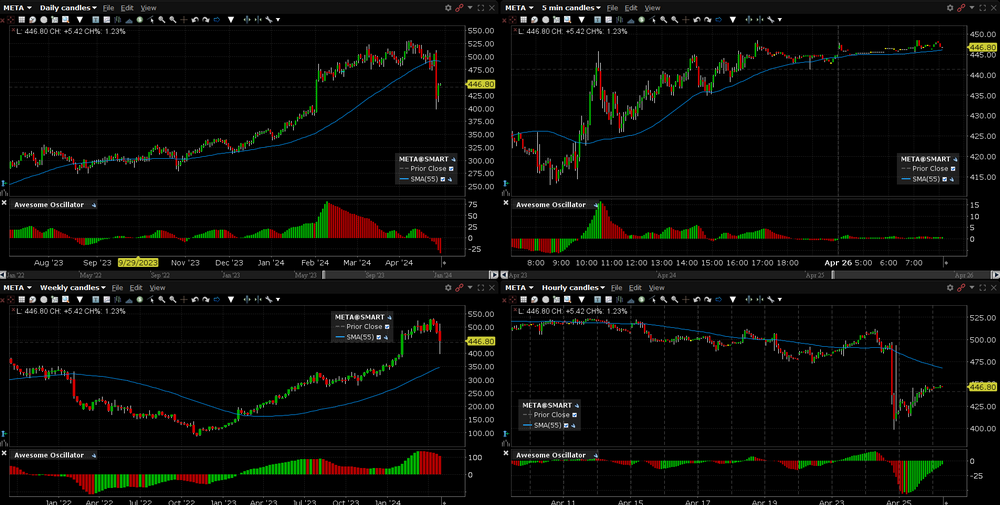
Task: Select crosshair tool in Weekly chart toolbar
Action: pyautogui.click(x=184, y=299)
